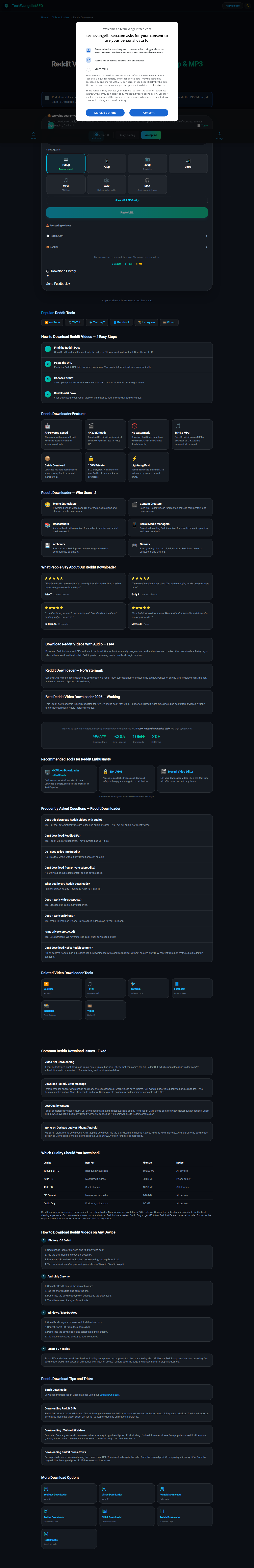The height and width of the screenshot is (1568, 254).
Task: Open TikTok card under Related Video Downloader Tools
Action: pos(105,988)
